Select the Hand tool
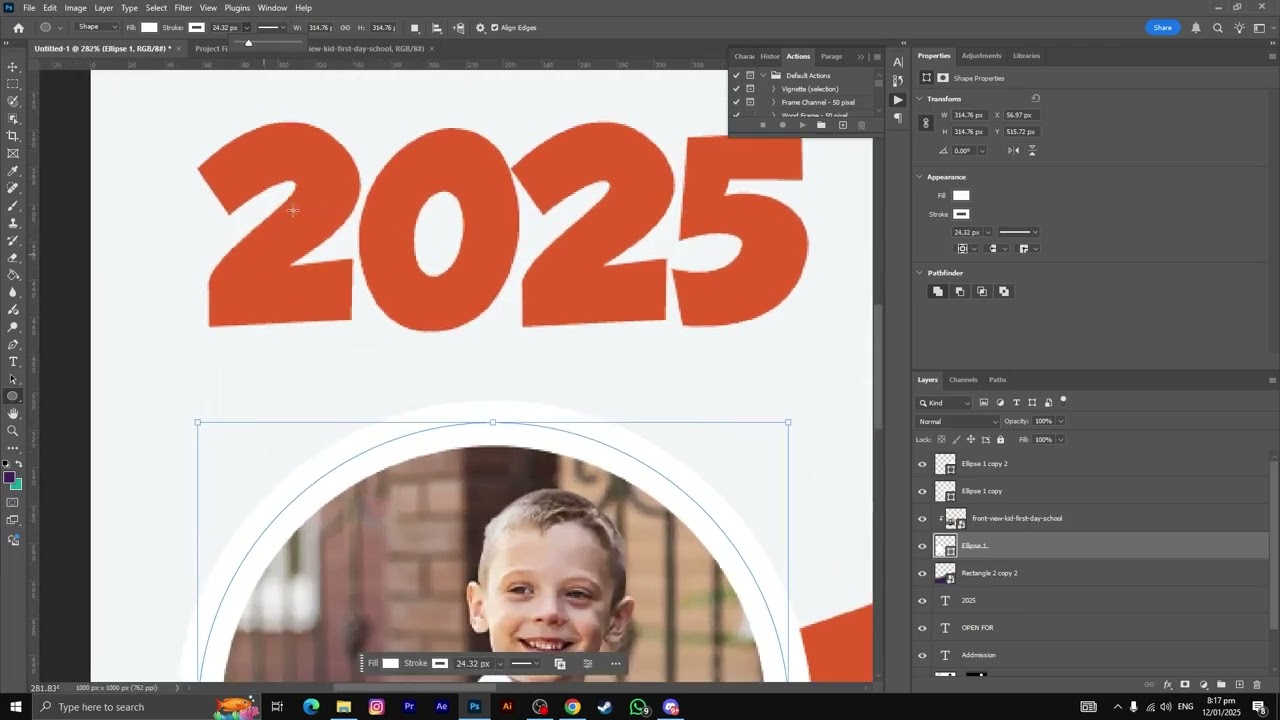The height and width of the screenshot is (720, 1280). click(x=13, y=413)
